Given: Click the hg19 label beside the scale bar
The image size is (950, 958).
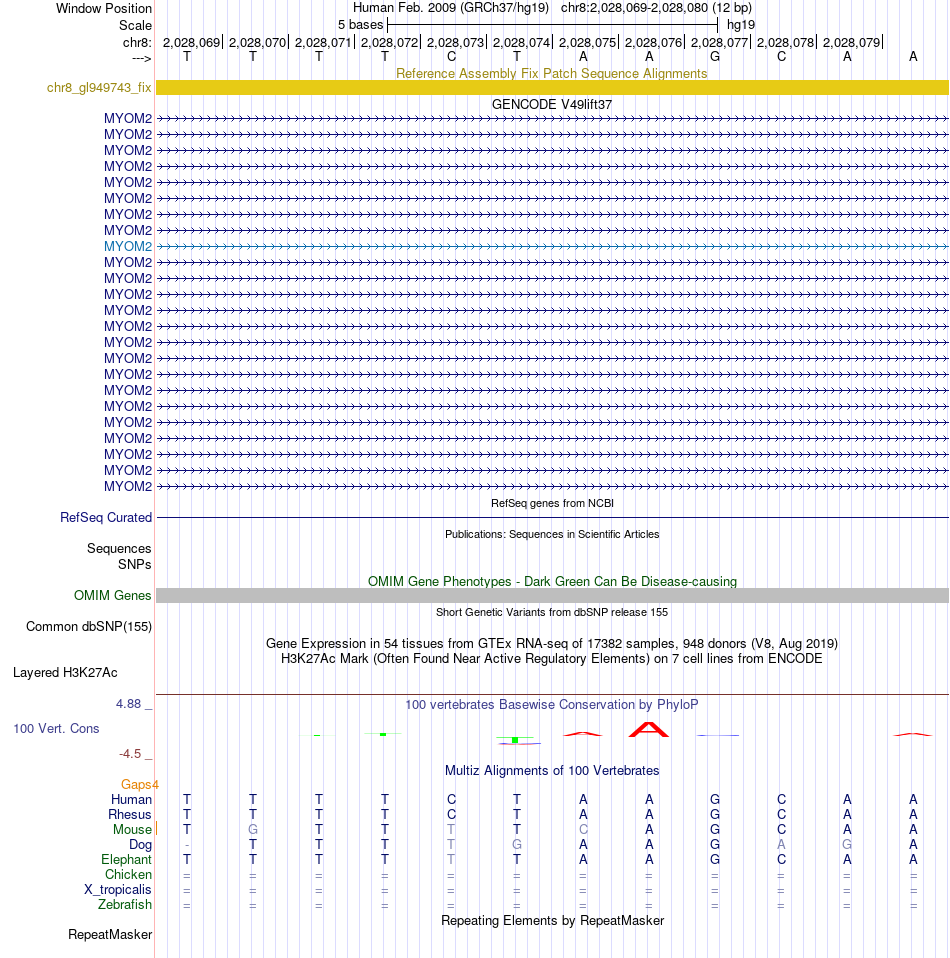Looking at the screenshot, I should pos(741,25).
